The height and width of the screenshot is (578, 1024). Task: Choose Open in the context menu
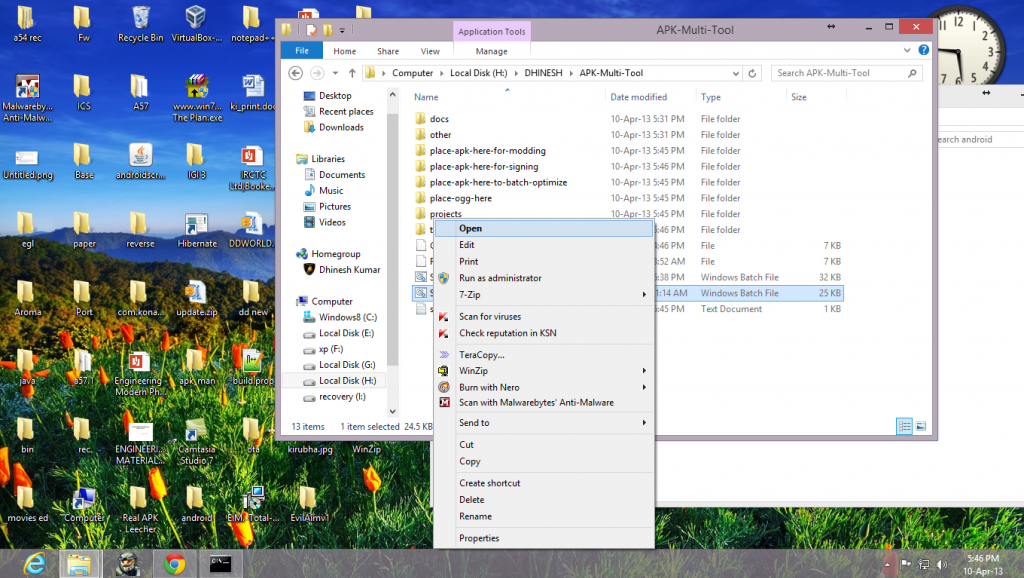click(x=544, y=229)
